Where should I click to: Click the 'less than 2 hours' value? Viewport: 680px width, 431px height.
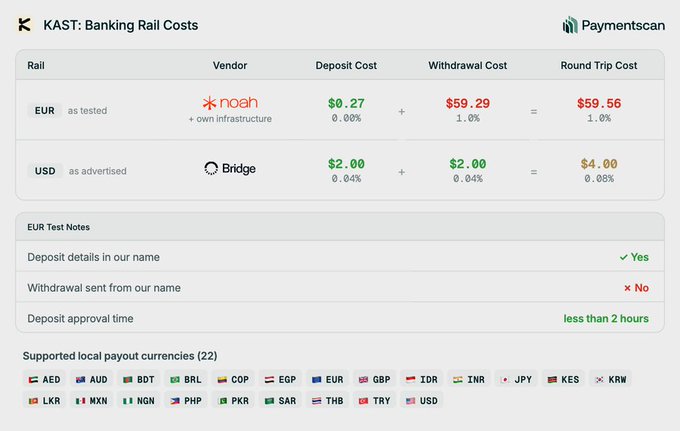pos(606,318)
